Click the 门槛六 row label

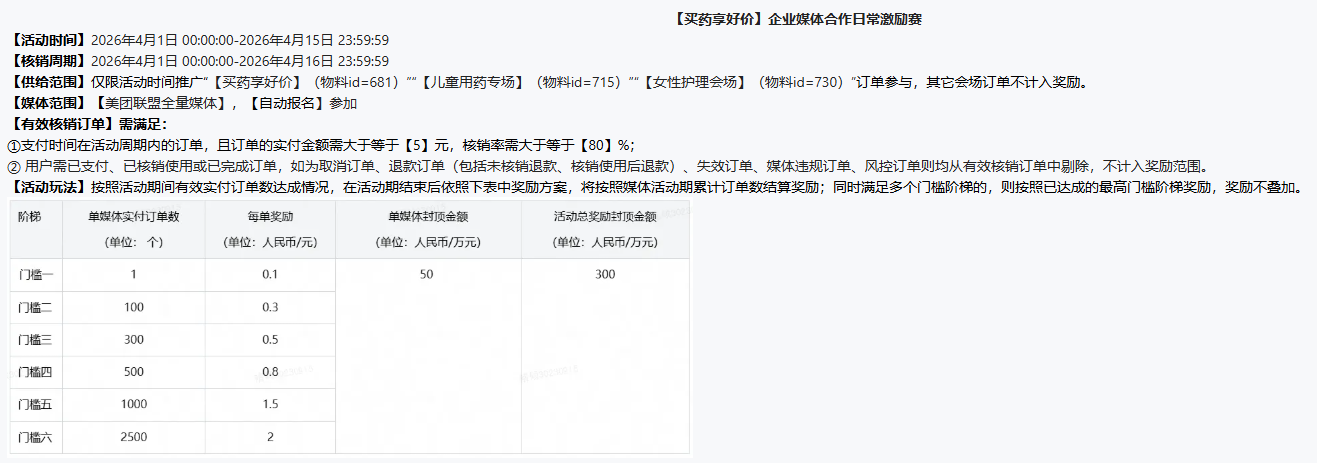coord(34,437)
